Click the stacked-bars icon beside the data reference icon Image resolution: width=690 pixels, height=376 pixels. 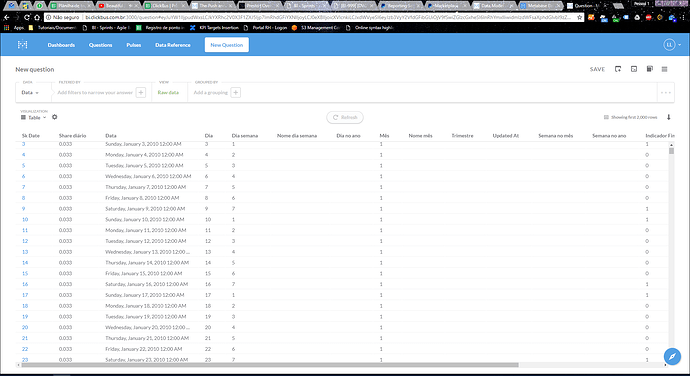click(x=664, y=69)
